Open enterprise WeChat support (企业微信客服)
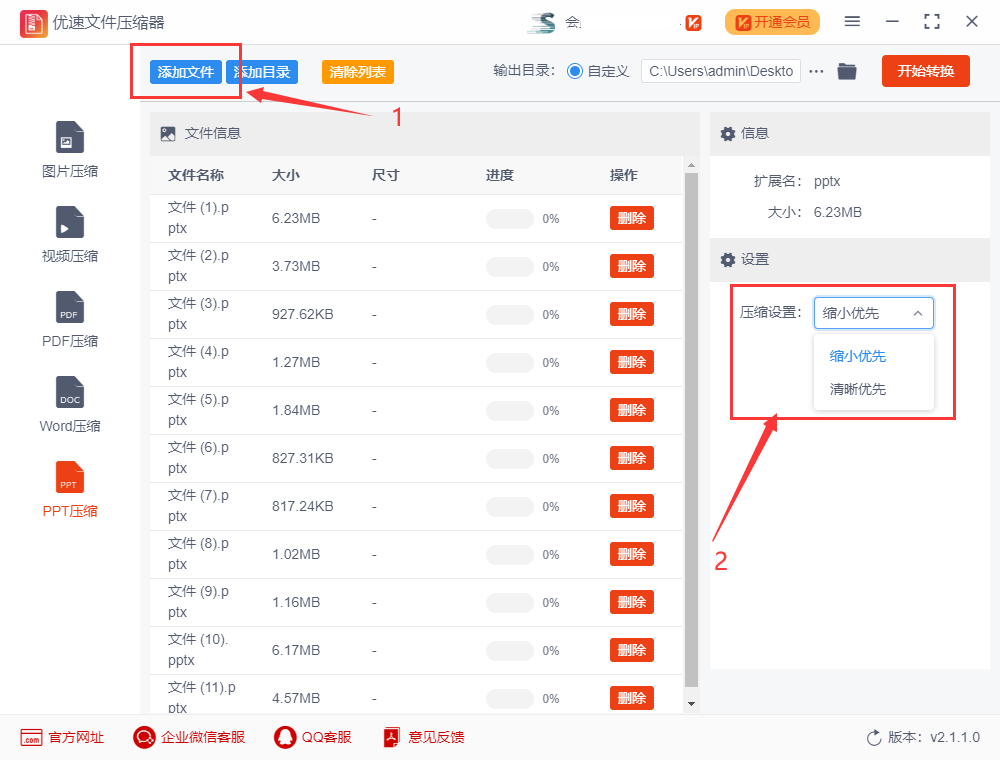The image size is (1000, 760). [x=189, y=738]
